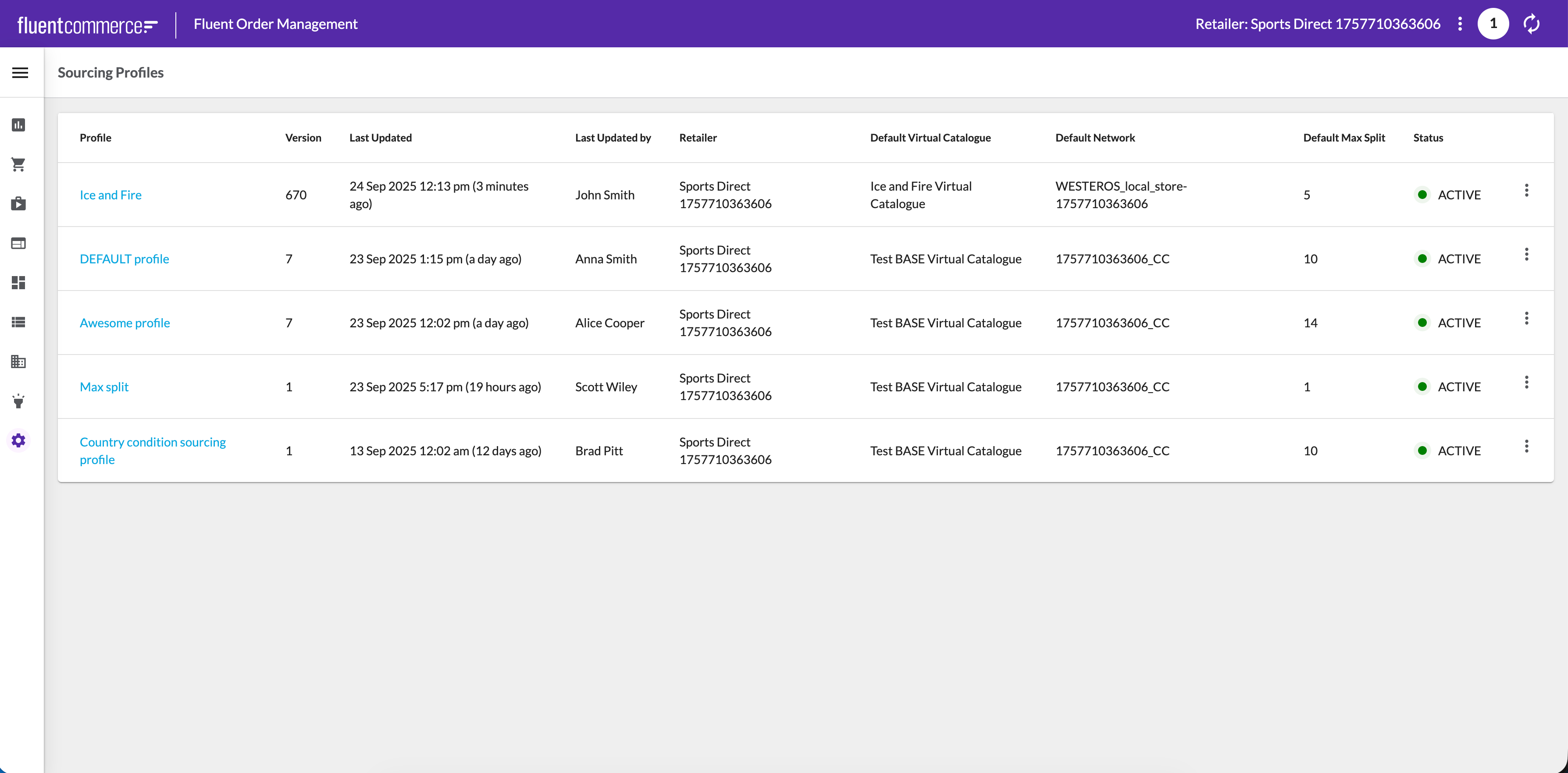Open the spotlight lamp icon in sidebar

tap(18, 401)
